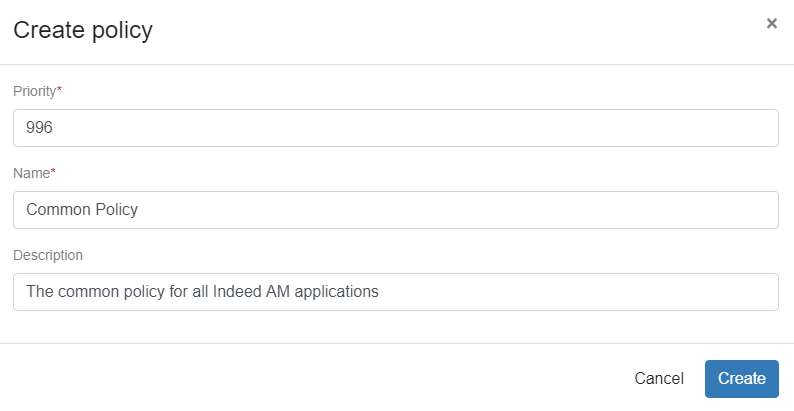Click into the Name input field
794x411 pixels.
[x=396, y=210]
